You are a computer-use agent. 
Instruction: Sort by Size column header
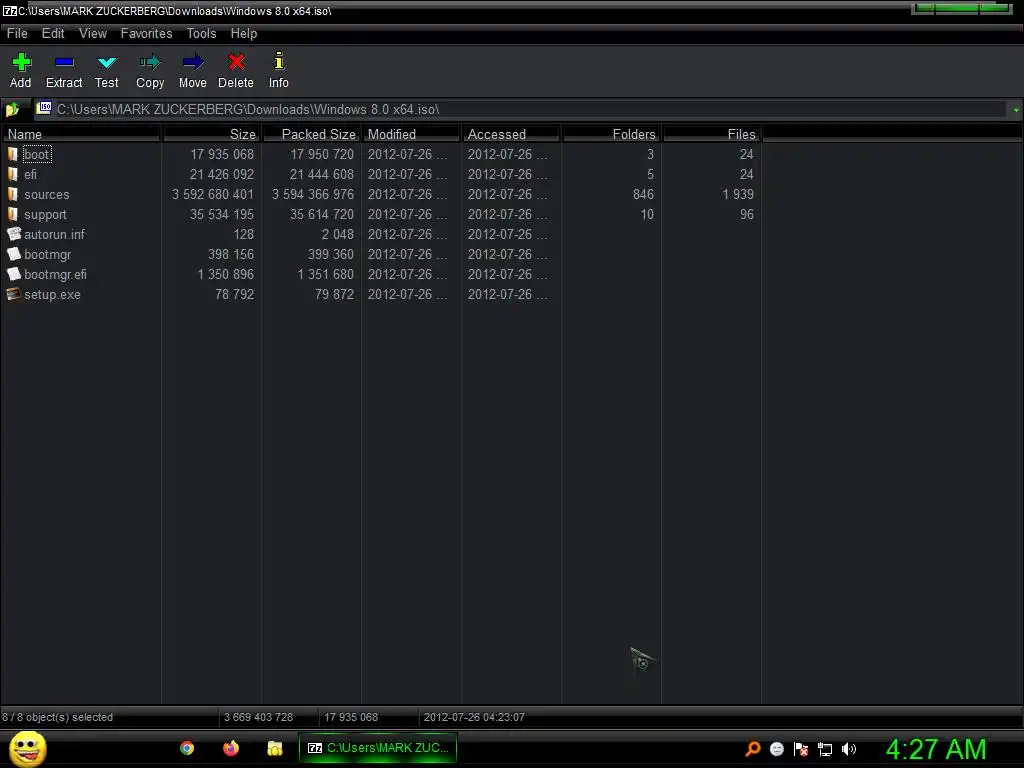(212, 134)
